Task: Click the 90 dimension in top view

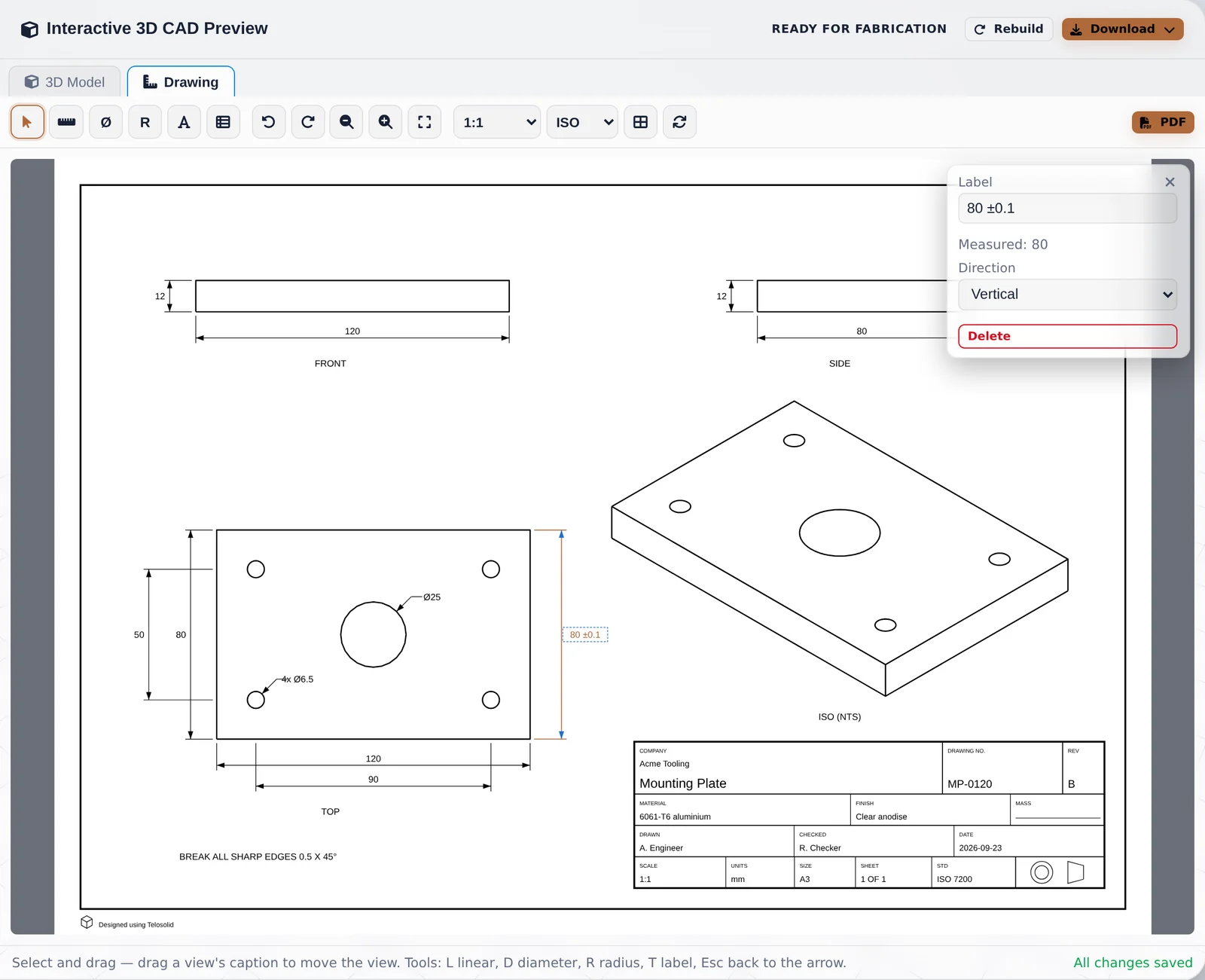Action: tap(374, 779)
